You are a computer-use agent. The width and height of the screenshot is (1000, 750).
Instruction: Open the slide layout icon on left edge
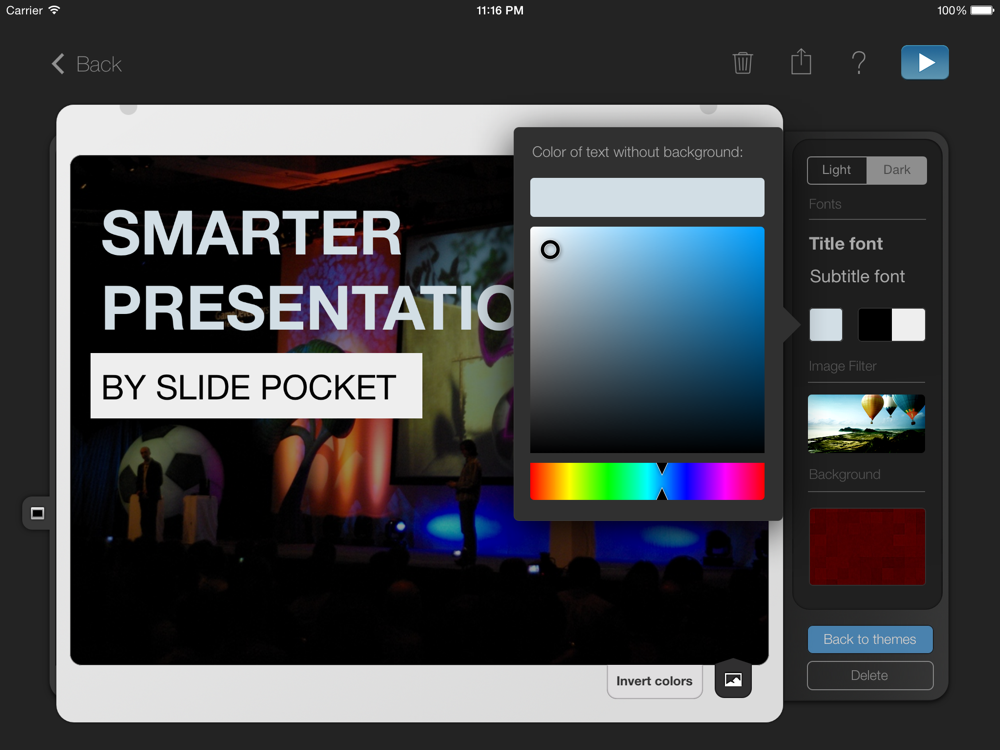click(x=38, y=513)
